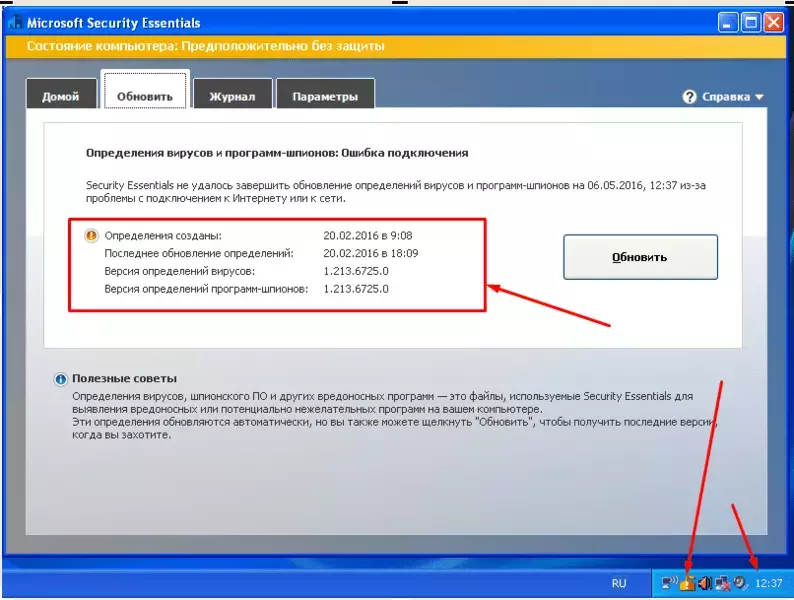Image resolution: width=794 pixels, height=600 pixels.
Task: Open the Справка help menu
Action: click(723, 96)
